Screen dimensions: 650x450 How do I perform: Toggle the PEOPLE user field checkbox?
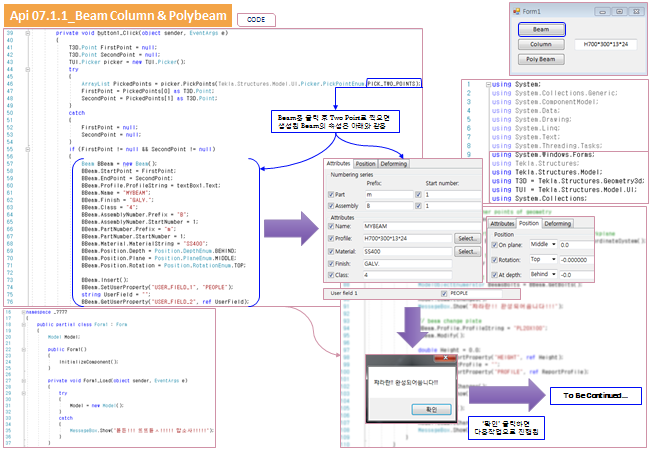(445, 294)
